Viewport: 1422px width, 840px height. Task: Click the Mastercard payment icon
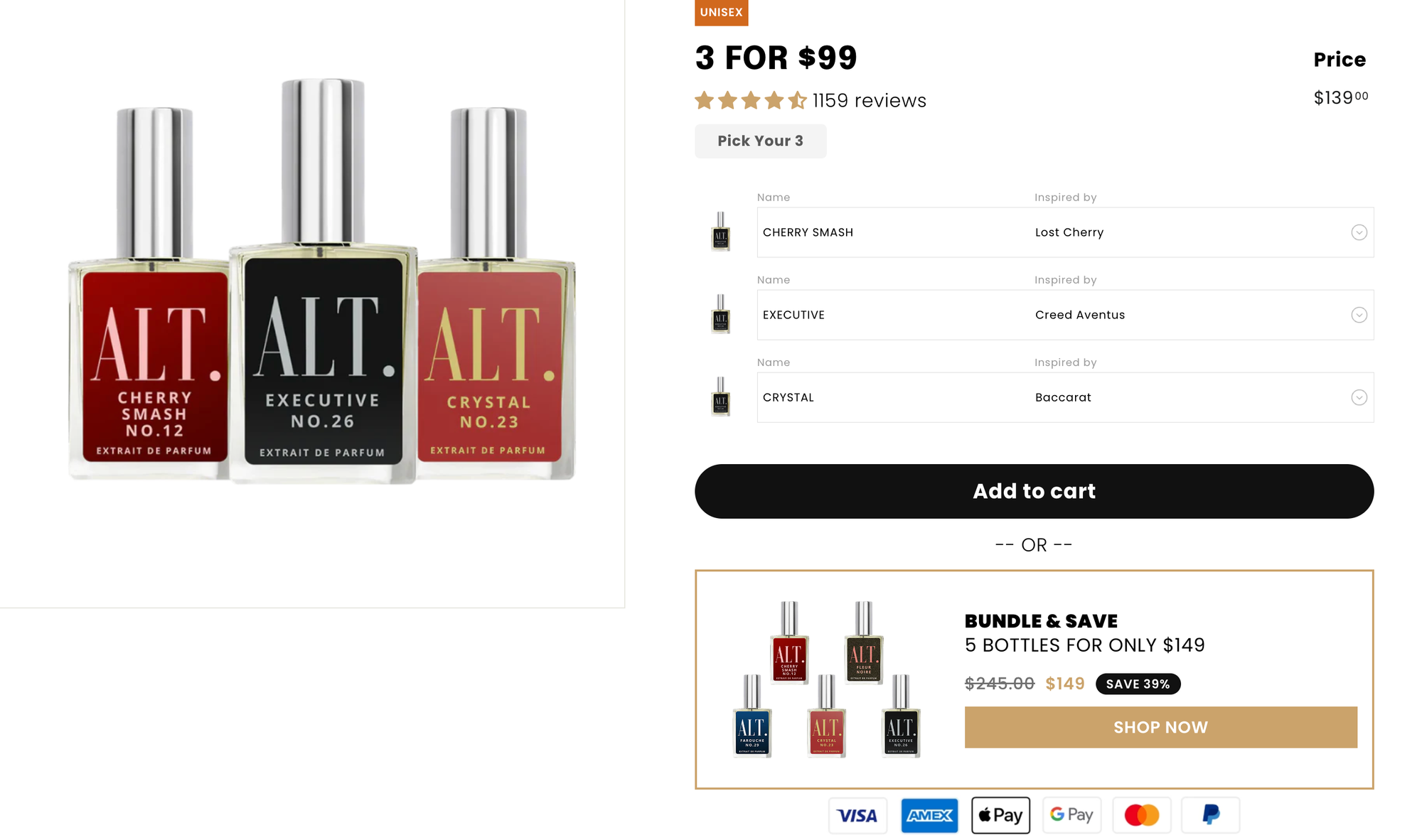point(1141,815)
